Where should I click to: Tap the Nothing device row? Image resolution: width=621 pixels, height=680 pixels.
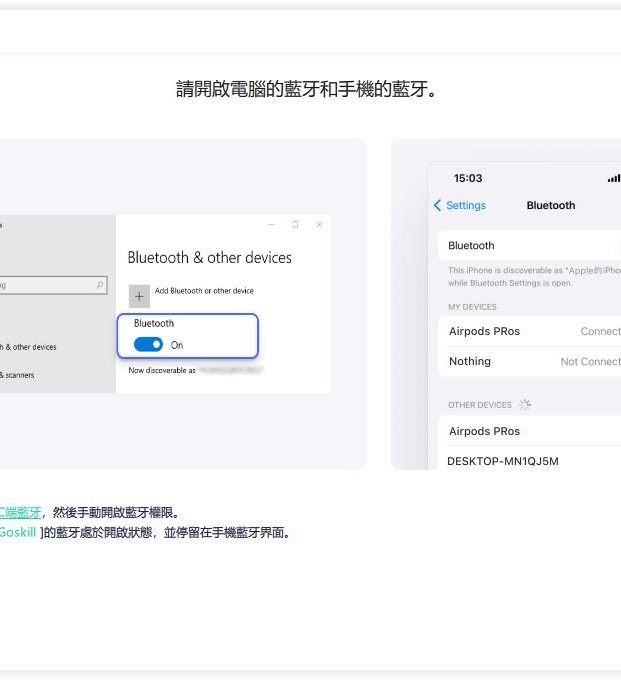click(470, 361)
